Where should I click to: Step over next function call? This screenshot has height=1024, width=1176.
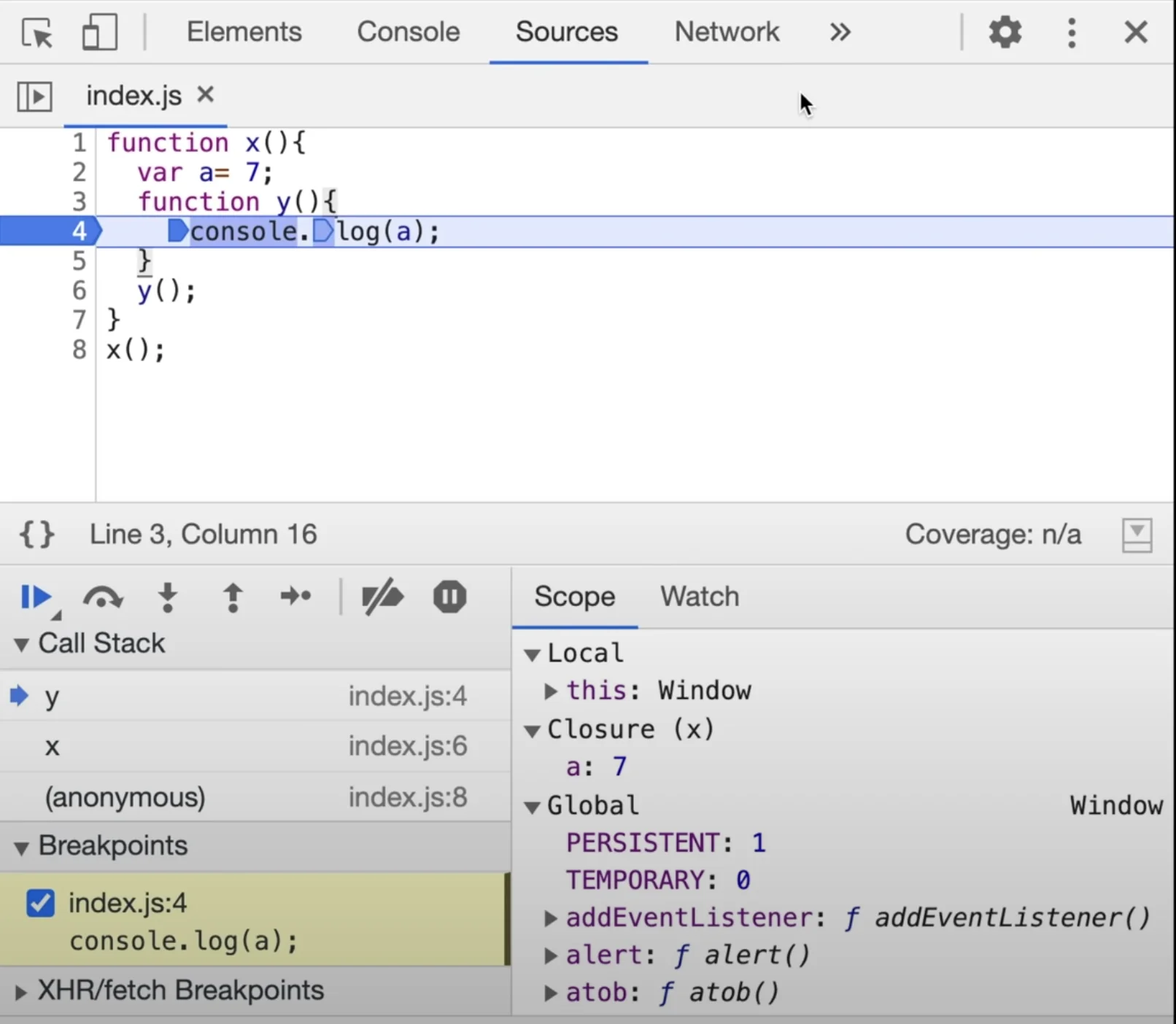coord(103,597)
